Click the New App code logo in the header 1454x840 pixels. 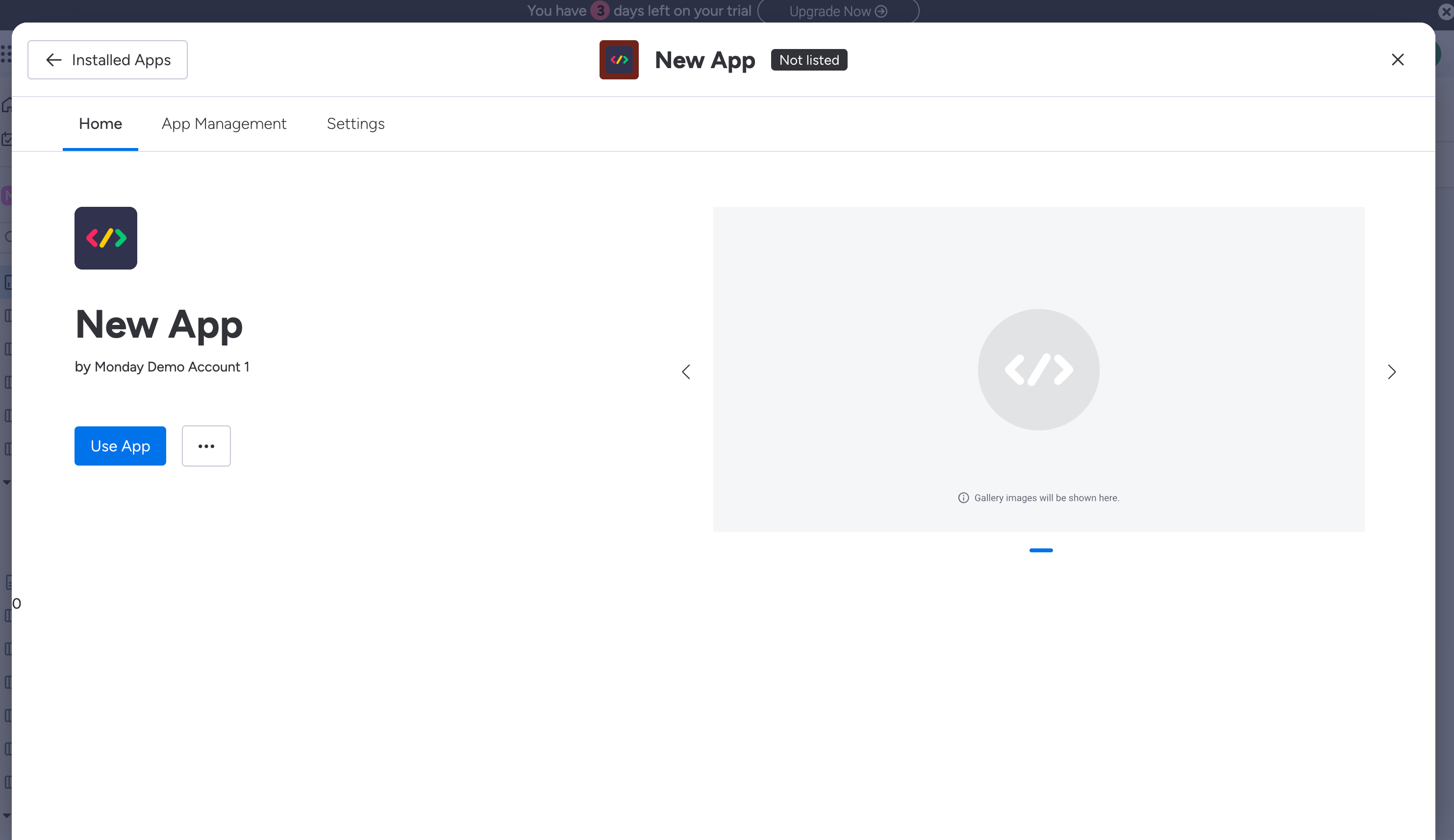click(619, 59)
